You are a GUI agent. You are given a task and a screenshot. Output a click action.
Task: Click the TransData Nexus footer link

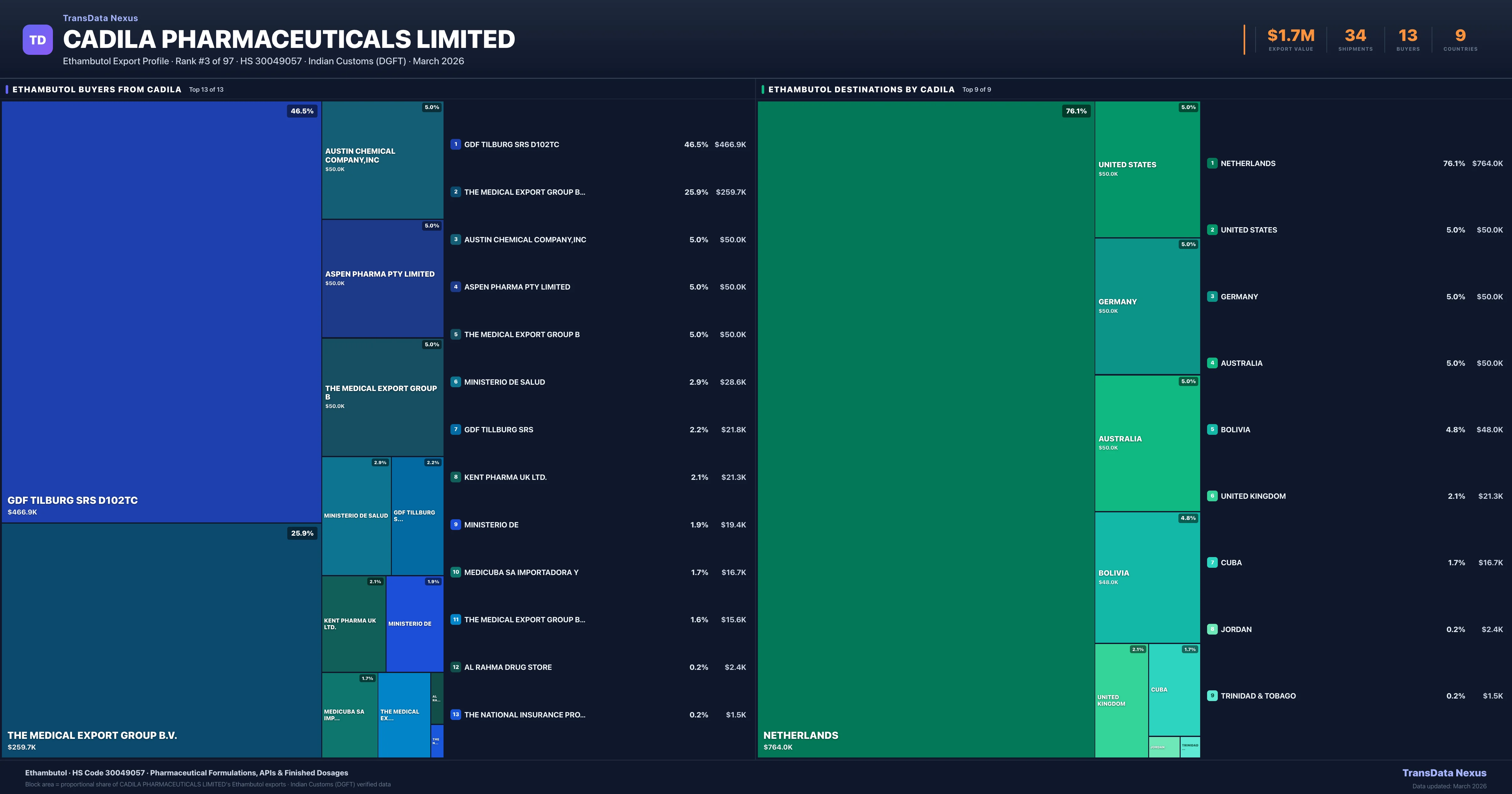tap(1444, 773)
